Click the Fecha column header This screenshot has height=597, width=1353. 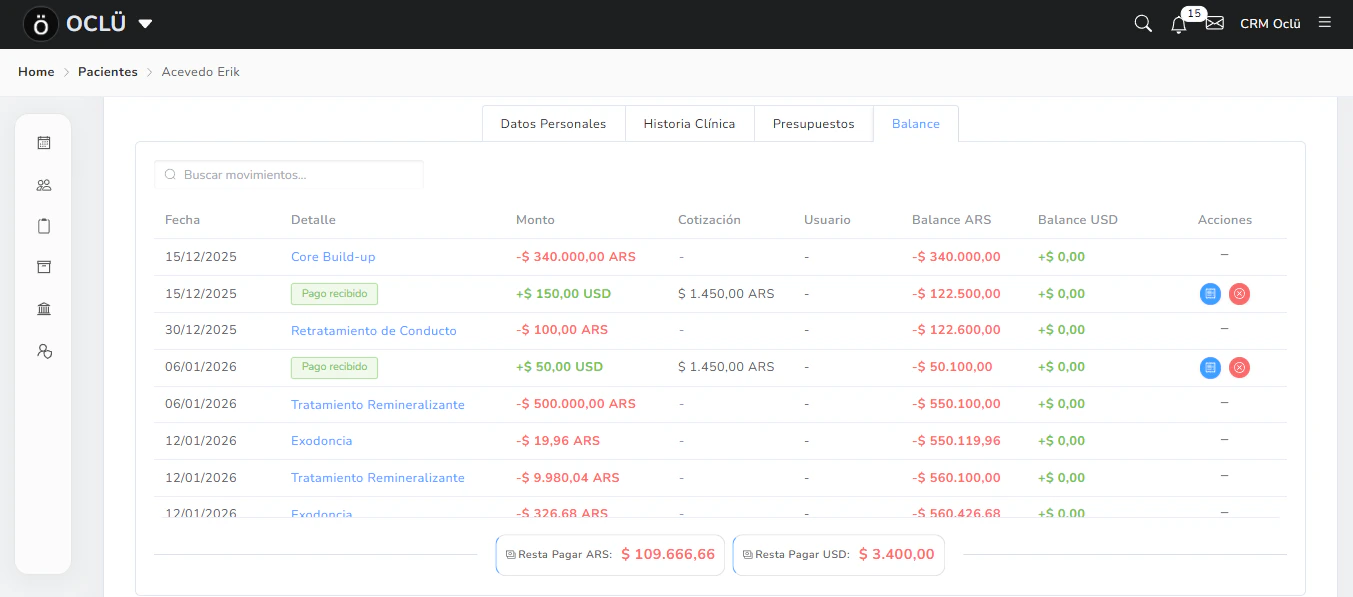(x=182, y=220)
